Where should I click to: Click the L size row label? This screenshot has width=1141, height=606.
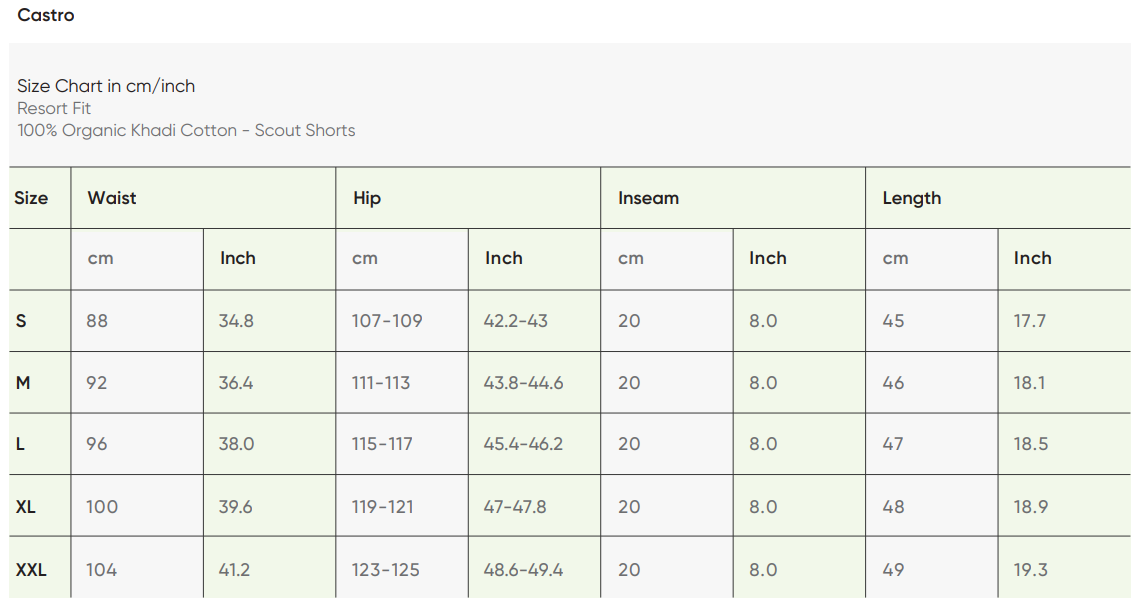pyautogui.click(x=21, y=444)
